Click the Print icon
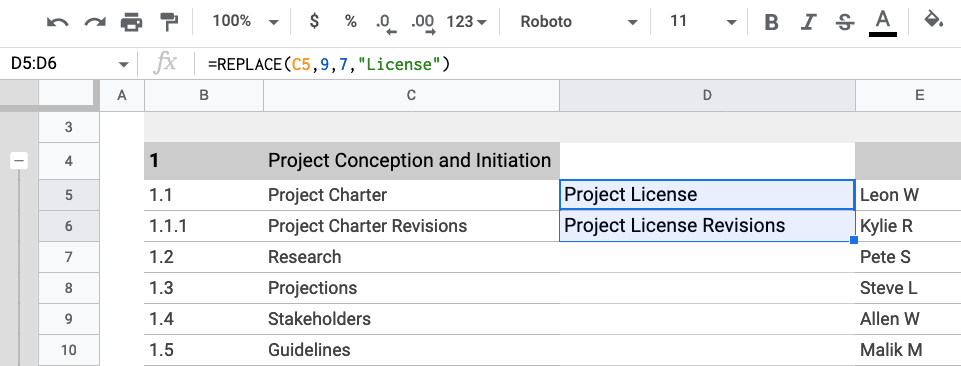This screenshot has height=366, width=961. click(x=131, y=22)
